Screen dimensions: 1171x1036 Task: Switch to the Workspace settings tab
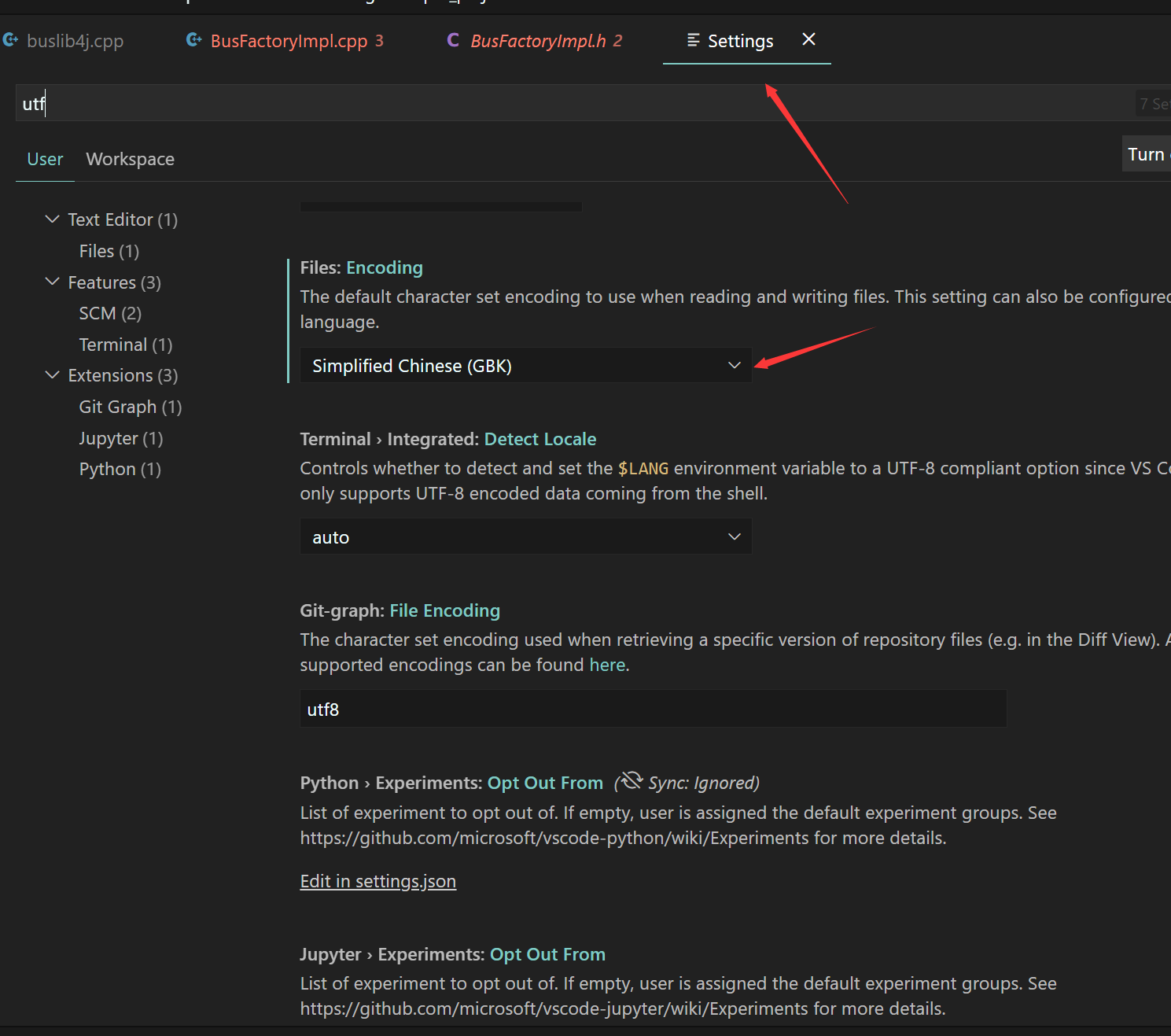coord(130,159)
